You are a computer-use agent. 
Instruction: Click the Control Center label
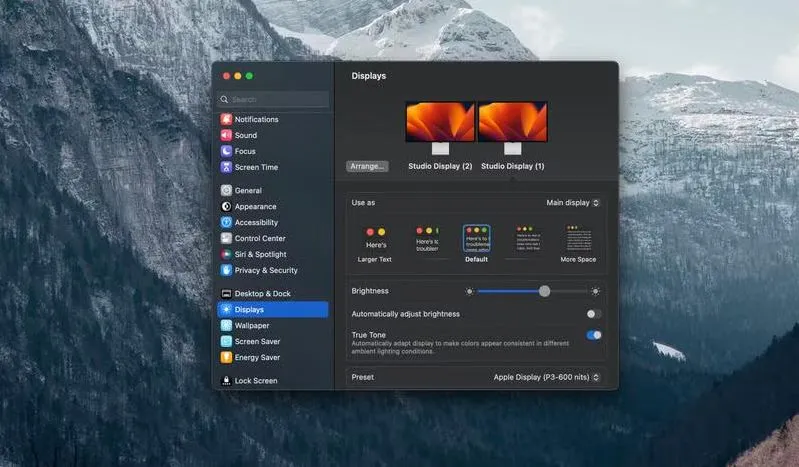(x=260, y=238)
